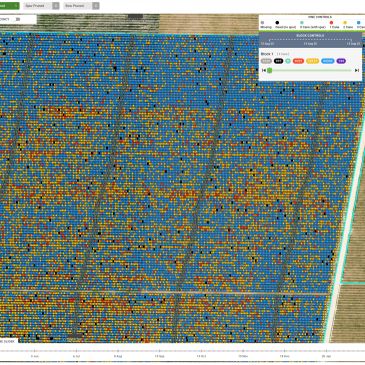Click the black count pill under Block 1
This screenshot has width=365, height=365.
(279, 61)
